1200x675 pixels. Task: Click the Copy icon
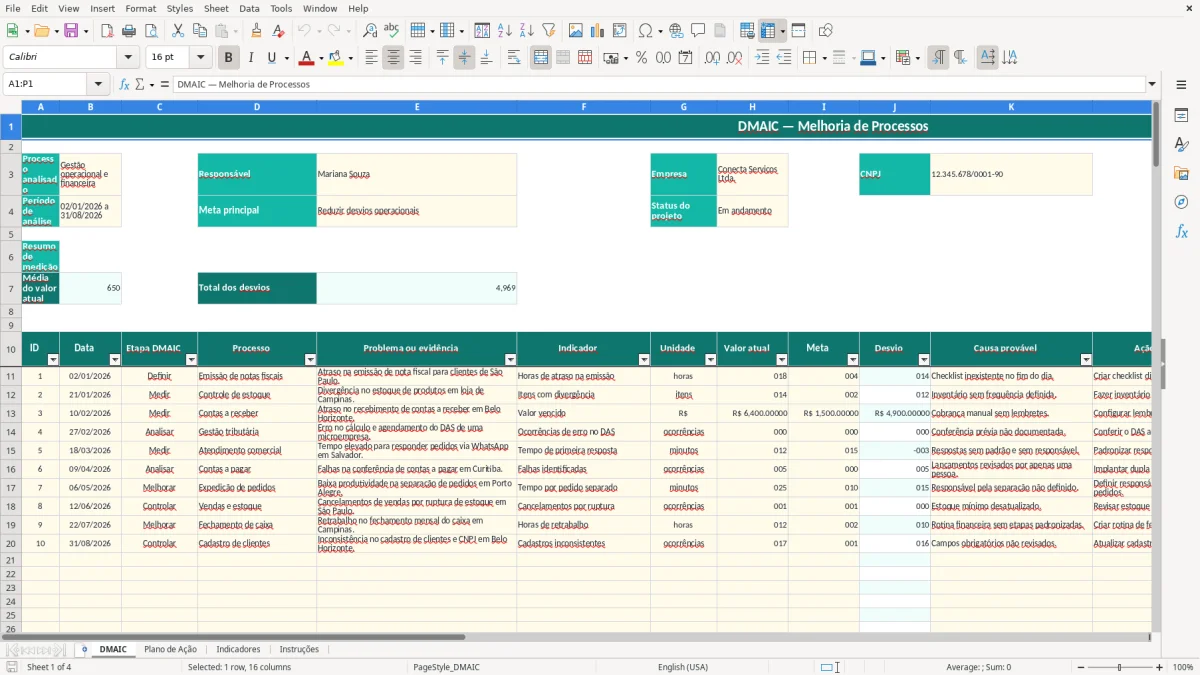click(200, 31)
